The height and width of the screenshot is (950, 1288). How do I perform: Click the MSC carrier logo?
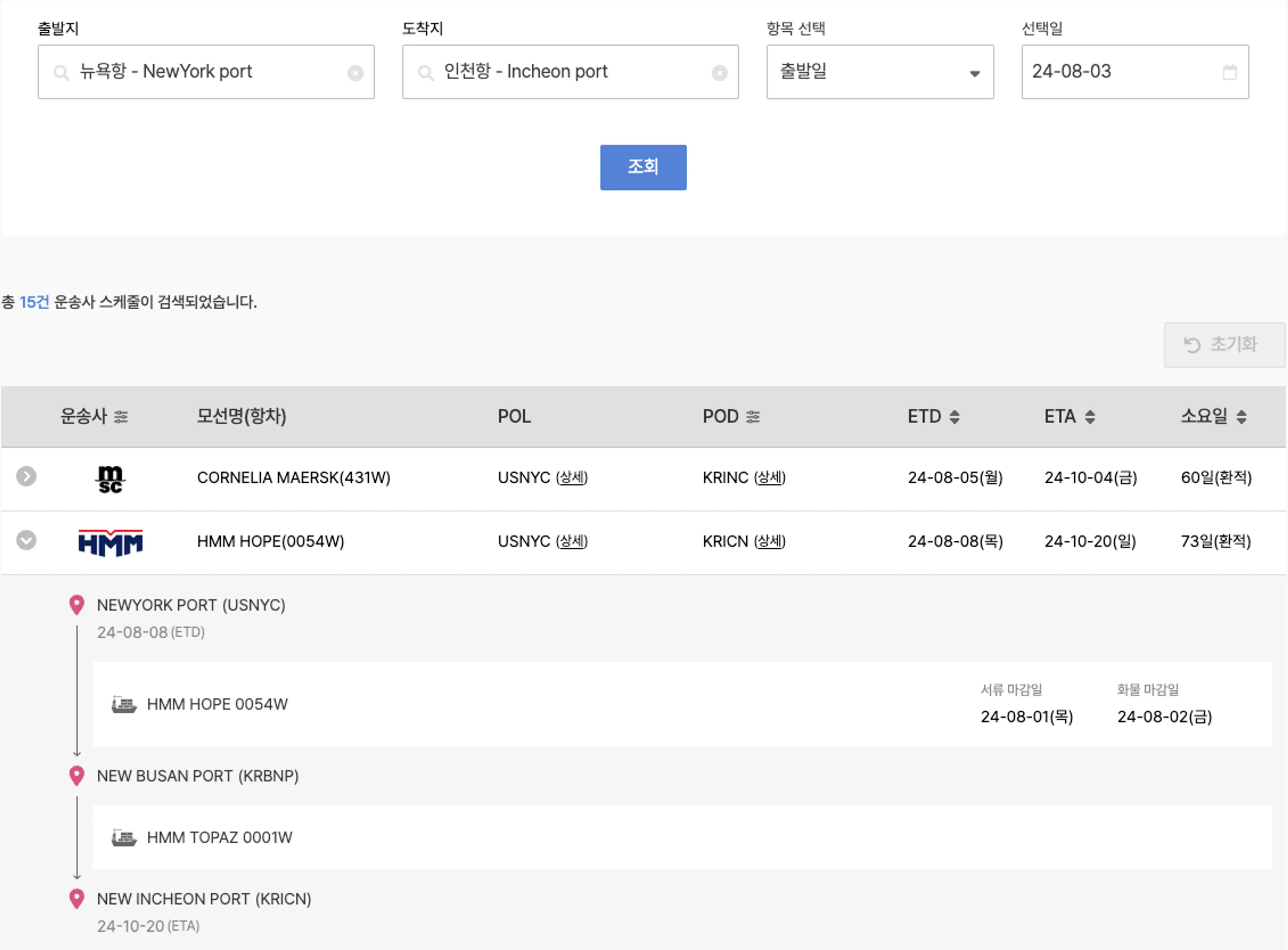click(110, 479)
